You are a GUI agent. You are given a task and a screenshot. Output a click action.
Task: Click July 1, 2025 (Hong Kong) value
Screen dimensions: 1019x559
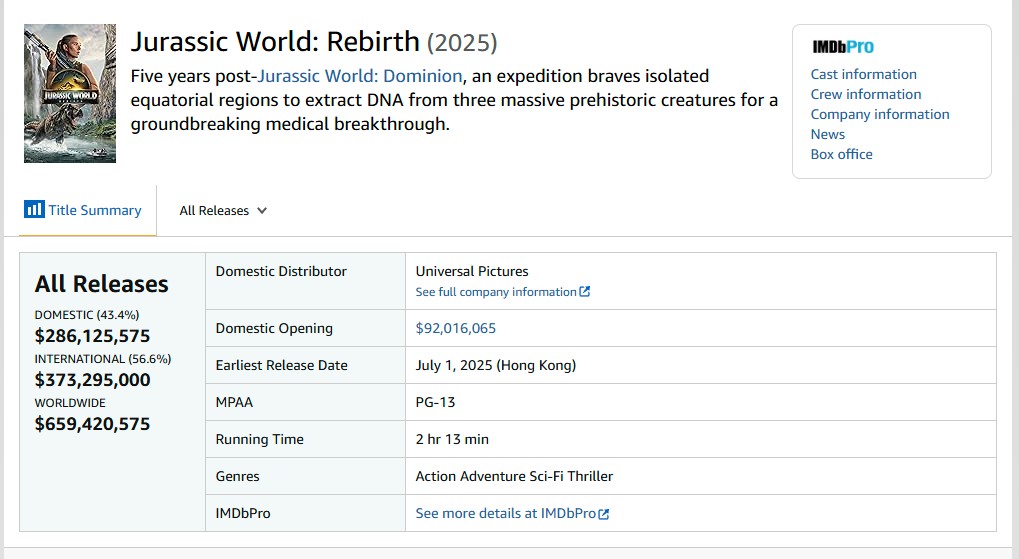coord(496,365)
